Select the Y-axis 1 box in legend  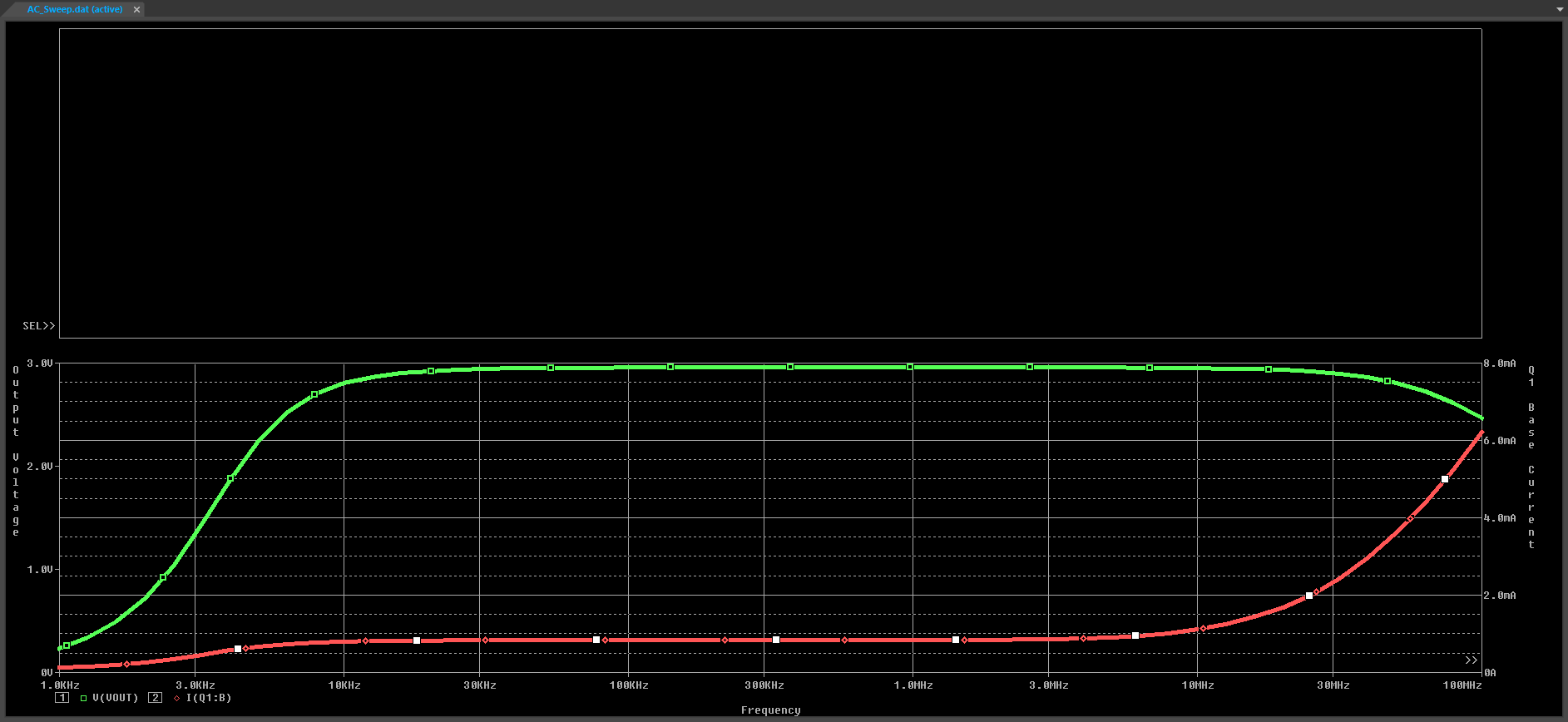click(62, 698)
